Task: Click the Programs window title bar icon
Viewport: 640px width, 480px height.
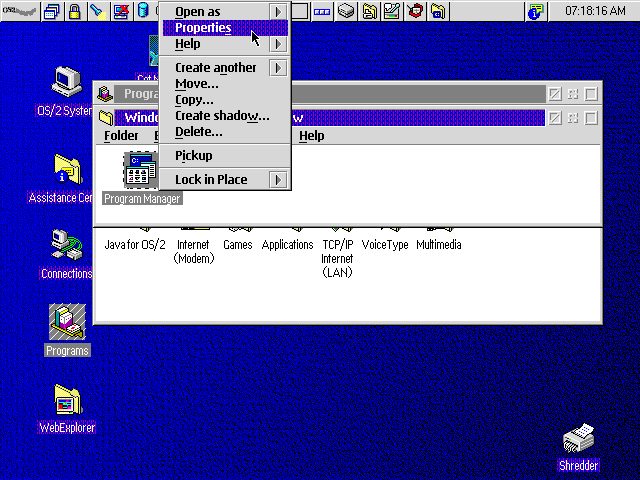Action: (105, 94)
